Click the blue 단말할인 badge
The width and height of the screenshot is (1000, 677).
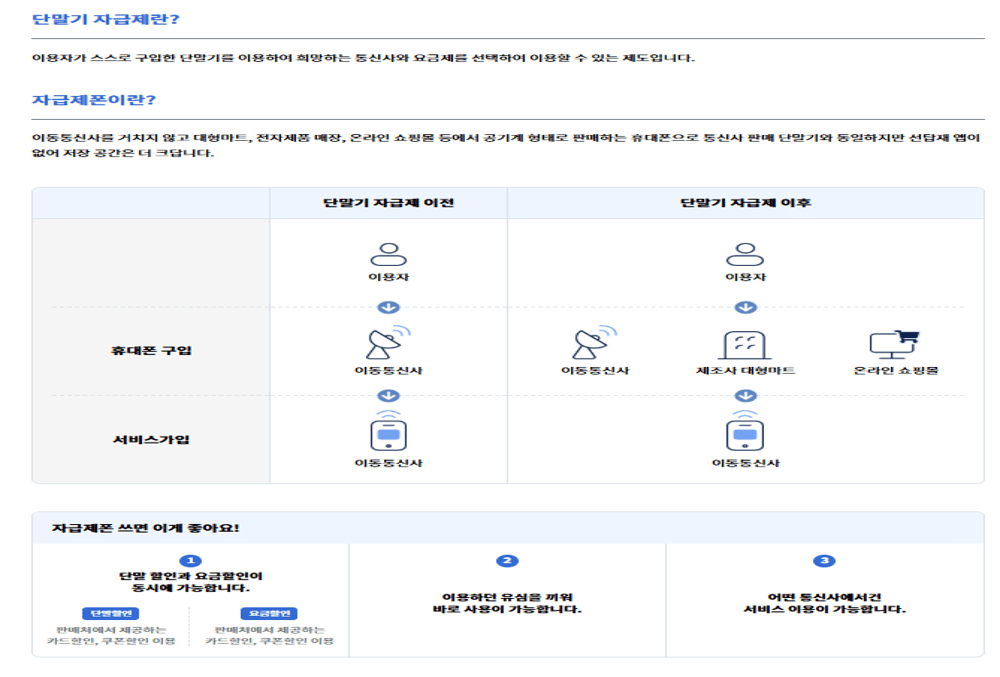tap(110, 613)
